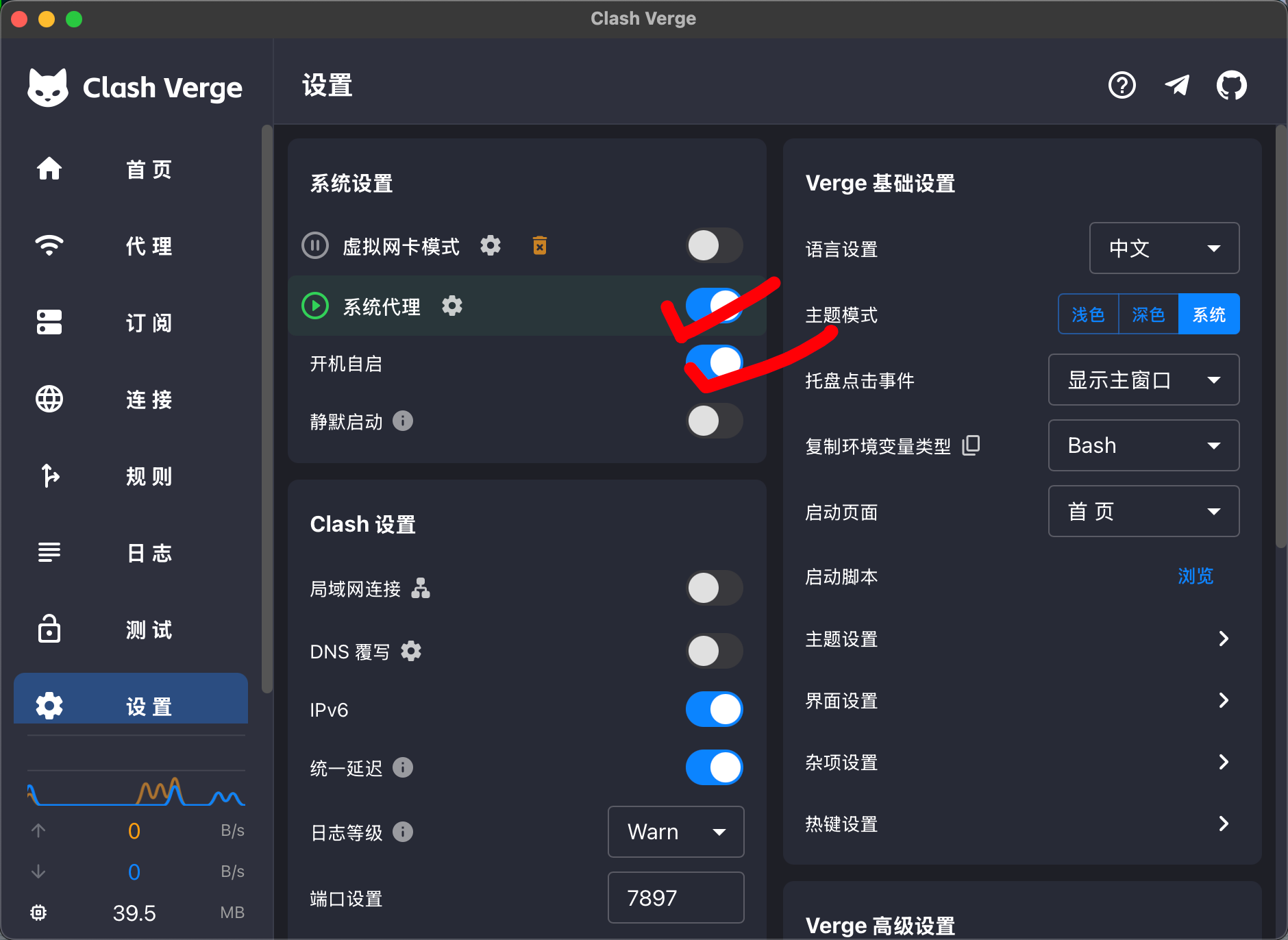Copy environment variables via the copy icon

point(971,445)
